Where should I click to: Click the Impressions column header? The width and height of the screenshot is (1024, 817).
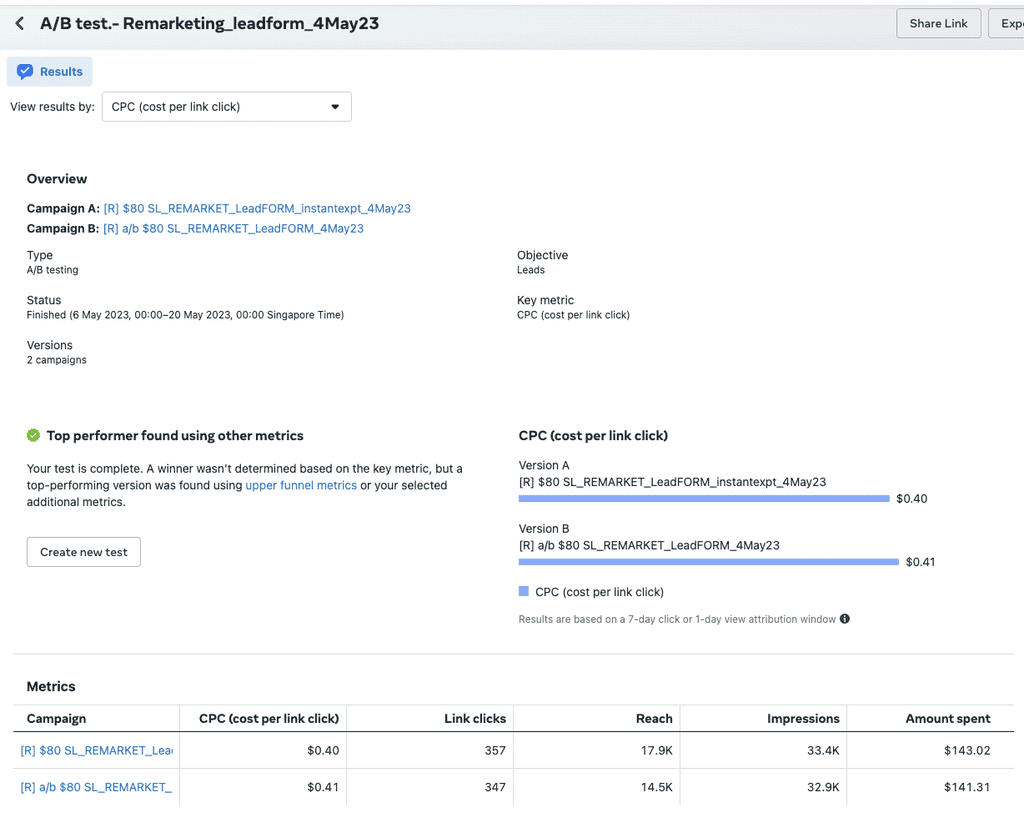pos(803,718)
